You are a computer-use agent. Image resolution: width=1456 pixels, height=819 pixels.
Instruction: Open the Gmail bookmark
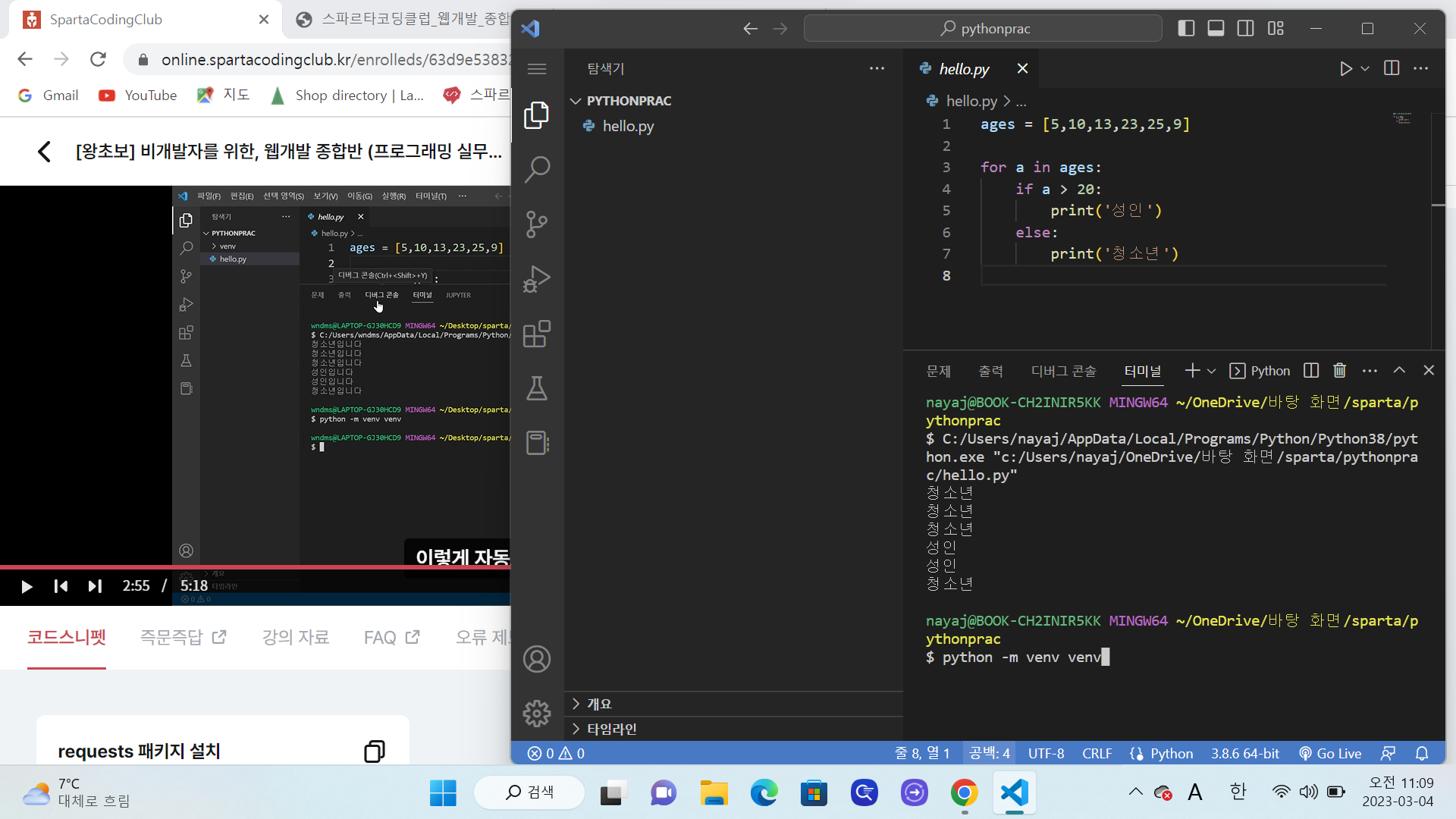[x=49, y=96]
